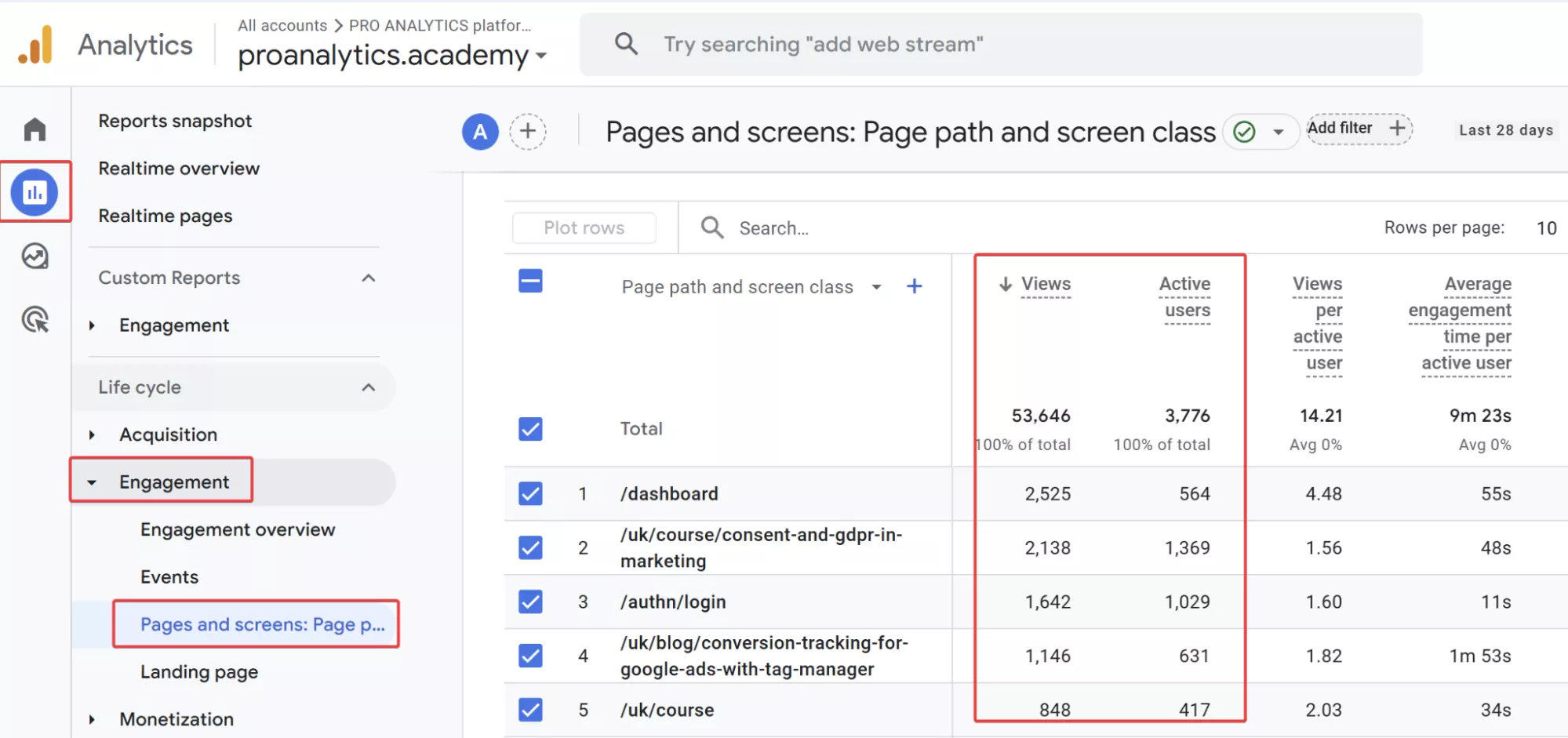This screenshot has width=1568, height=738.
Task: Click the blue A segment avatar
Action: coord(480,132)
